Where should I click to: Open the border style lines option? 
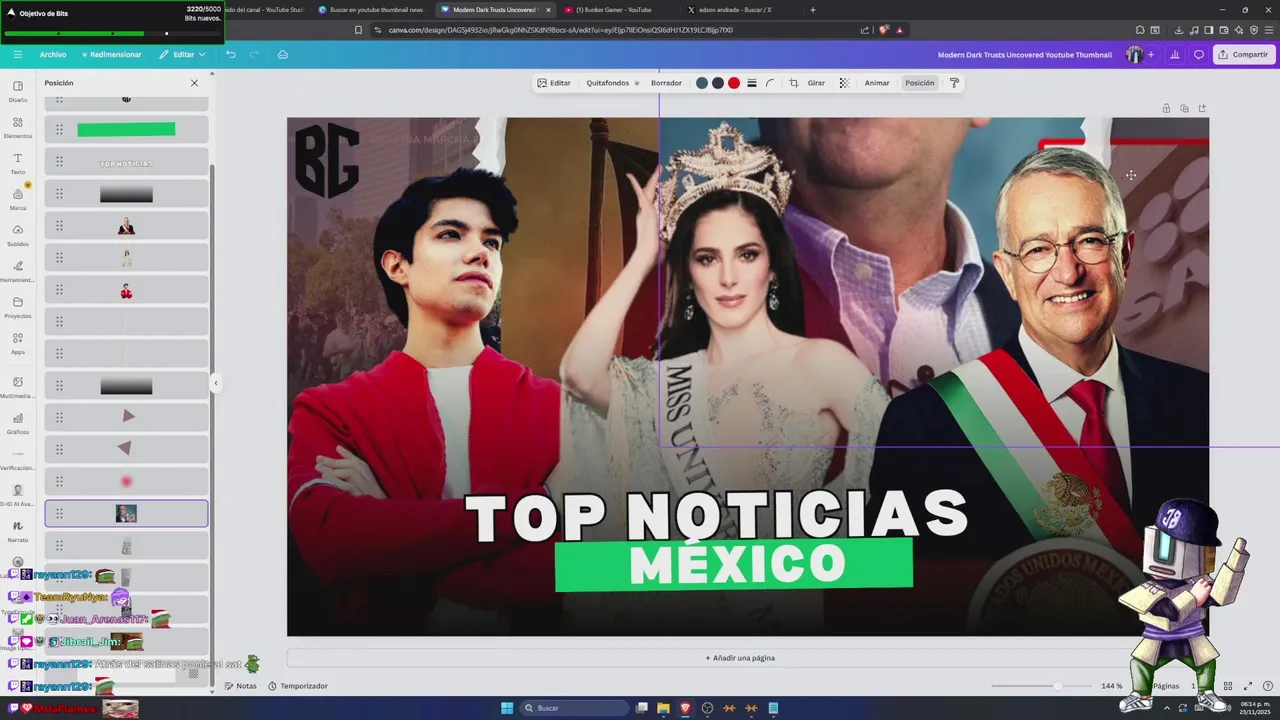[752, 83]
